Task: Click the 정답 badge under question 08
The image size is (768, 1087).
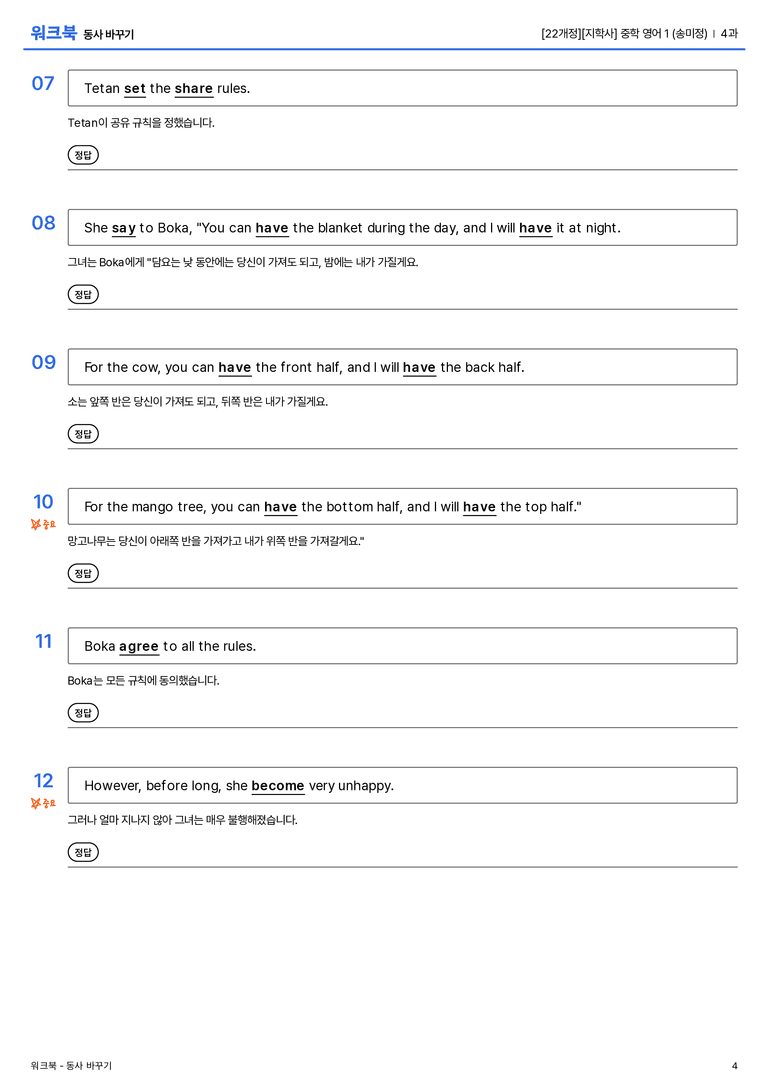Action: pyautogui.click(x=83, y=294)
